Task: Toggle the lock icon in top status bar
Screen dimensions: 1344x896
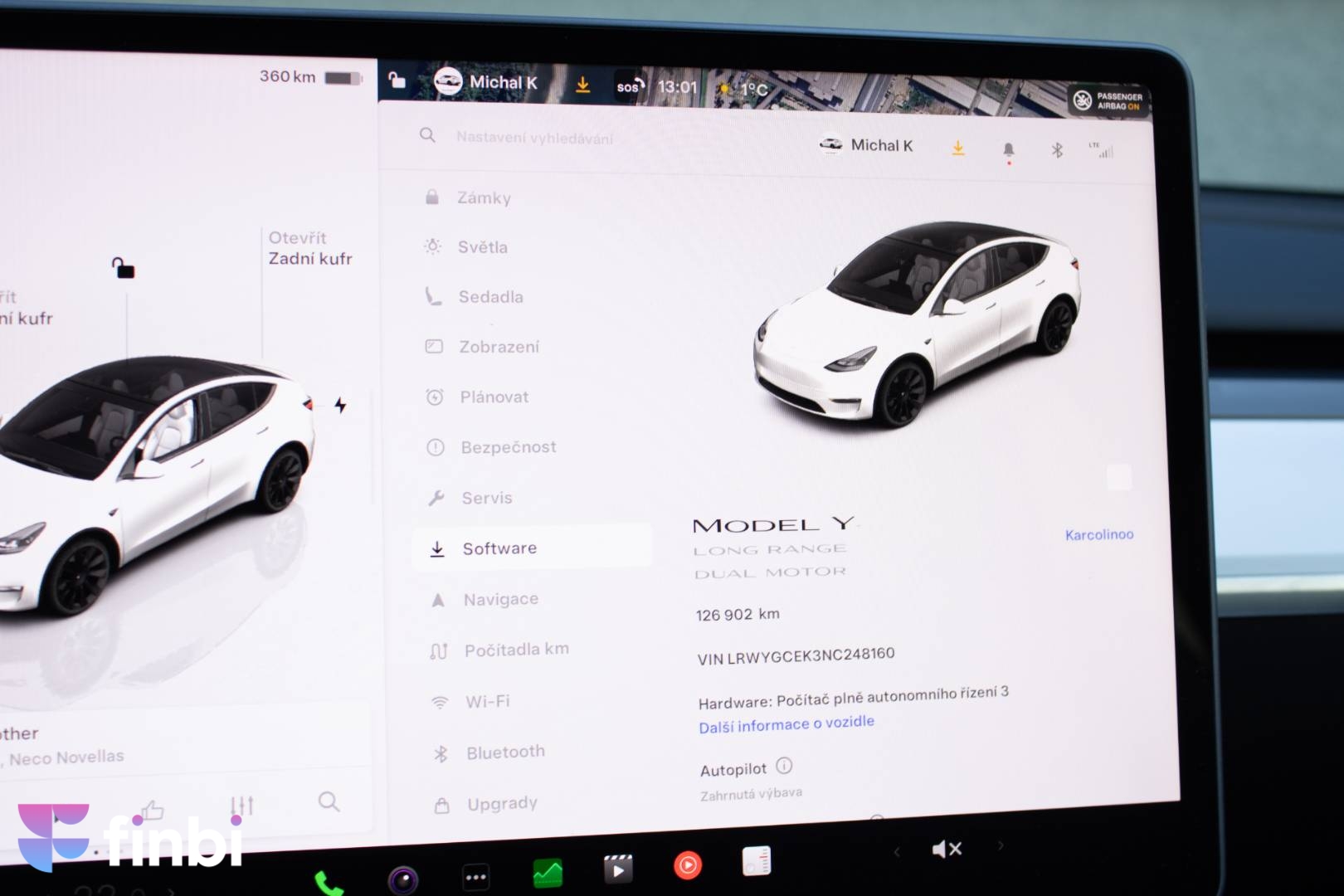Action: 397,80
